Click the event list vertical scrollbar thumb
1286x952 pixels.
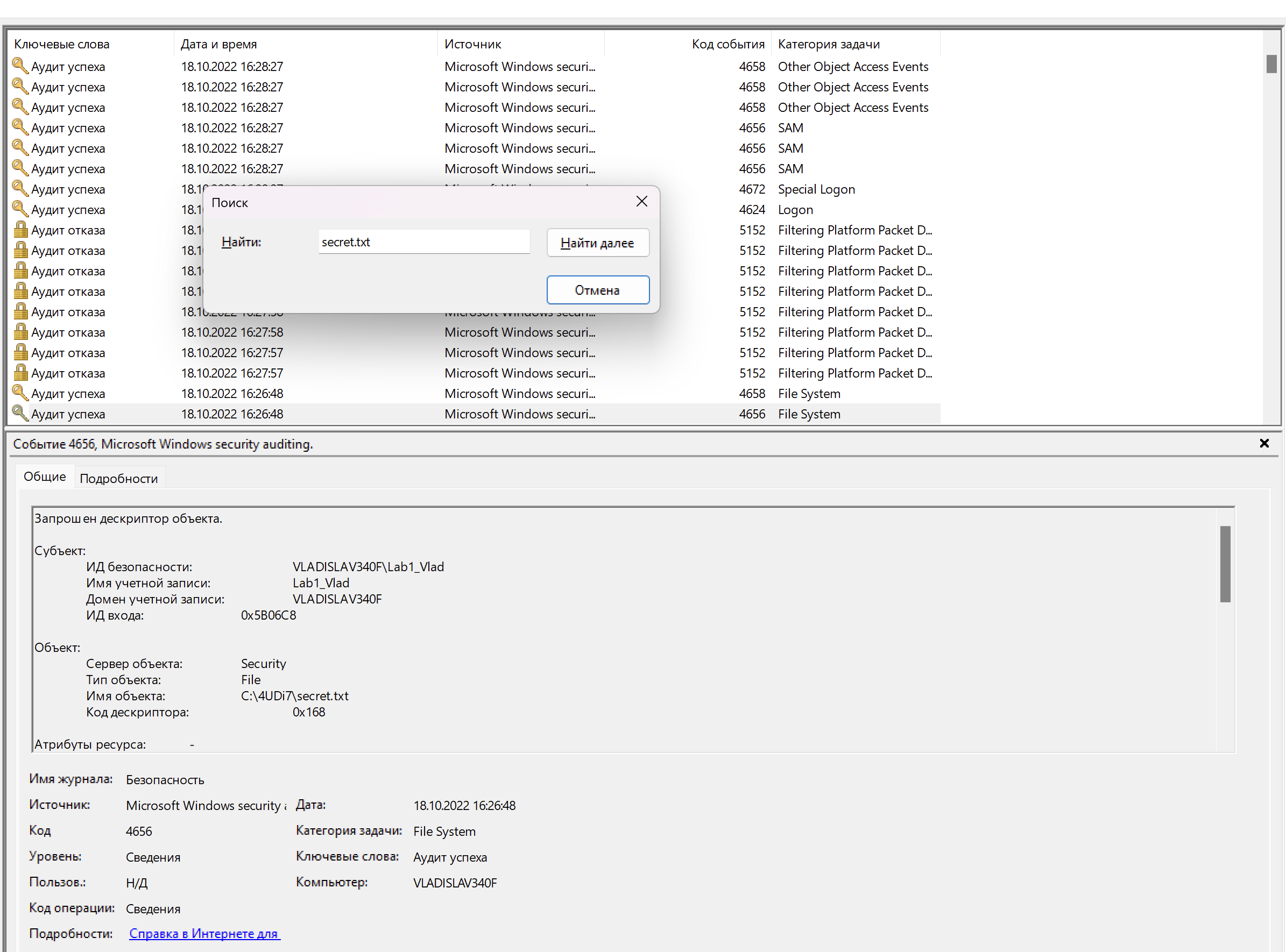click(x=1271, y=63)
